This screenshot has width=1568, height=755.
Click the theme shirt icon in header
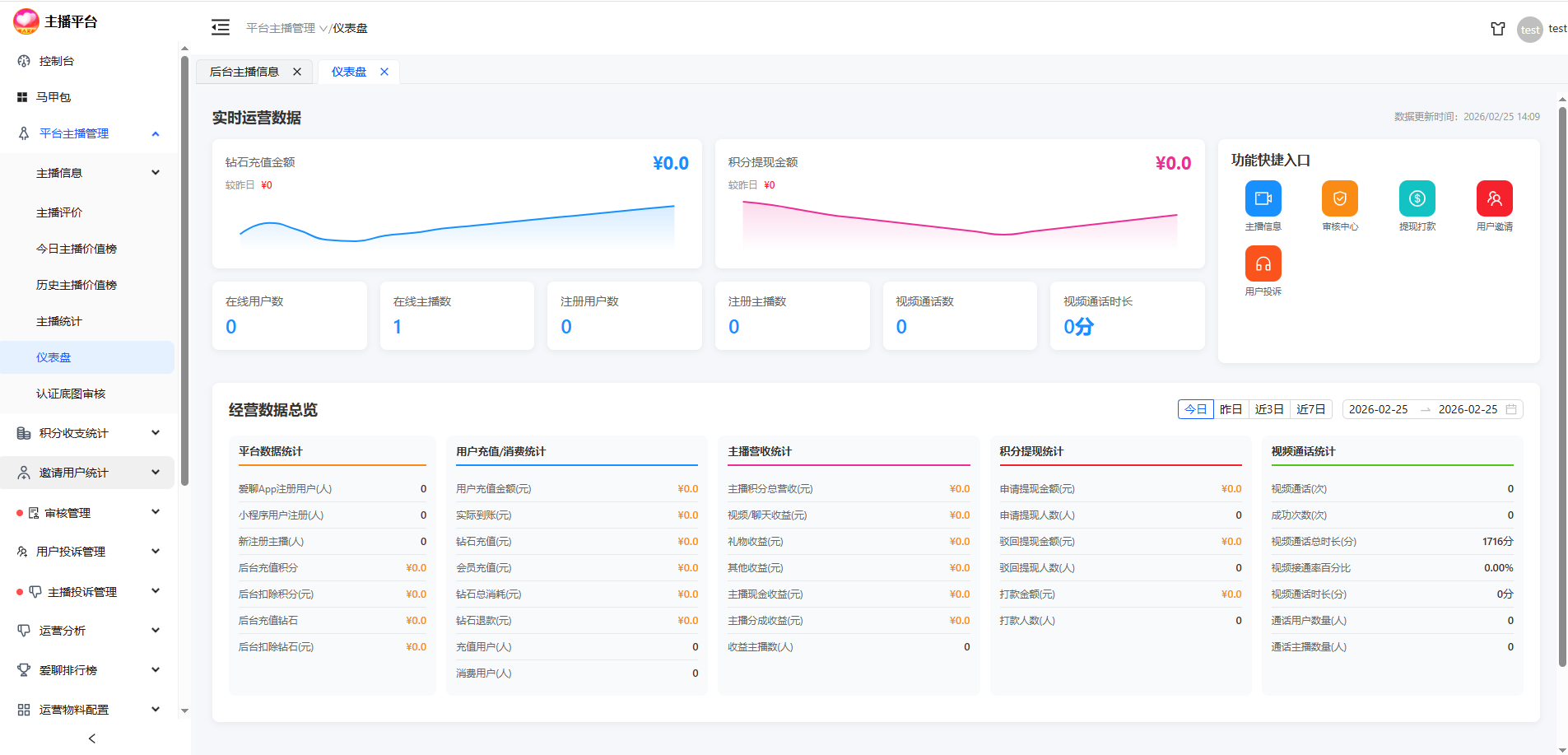pos(1497,29)
